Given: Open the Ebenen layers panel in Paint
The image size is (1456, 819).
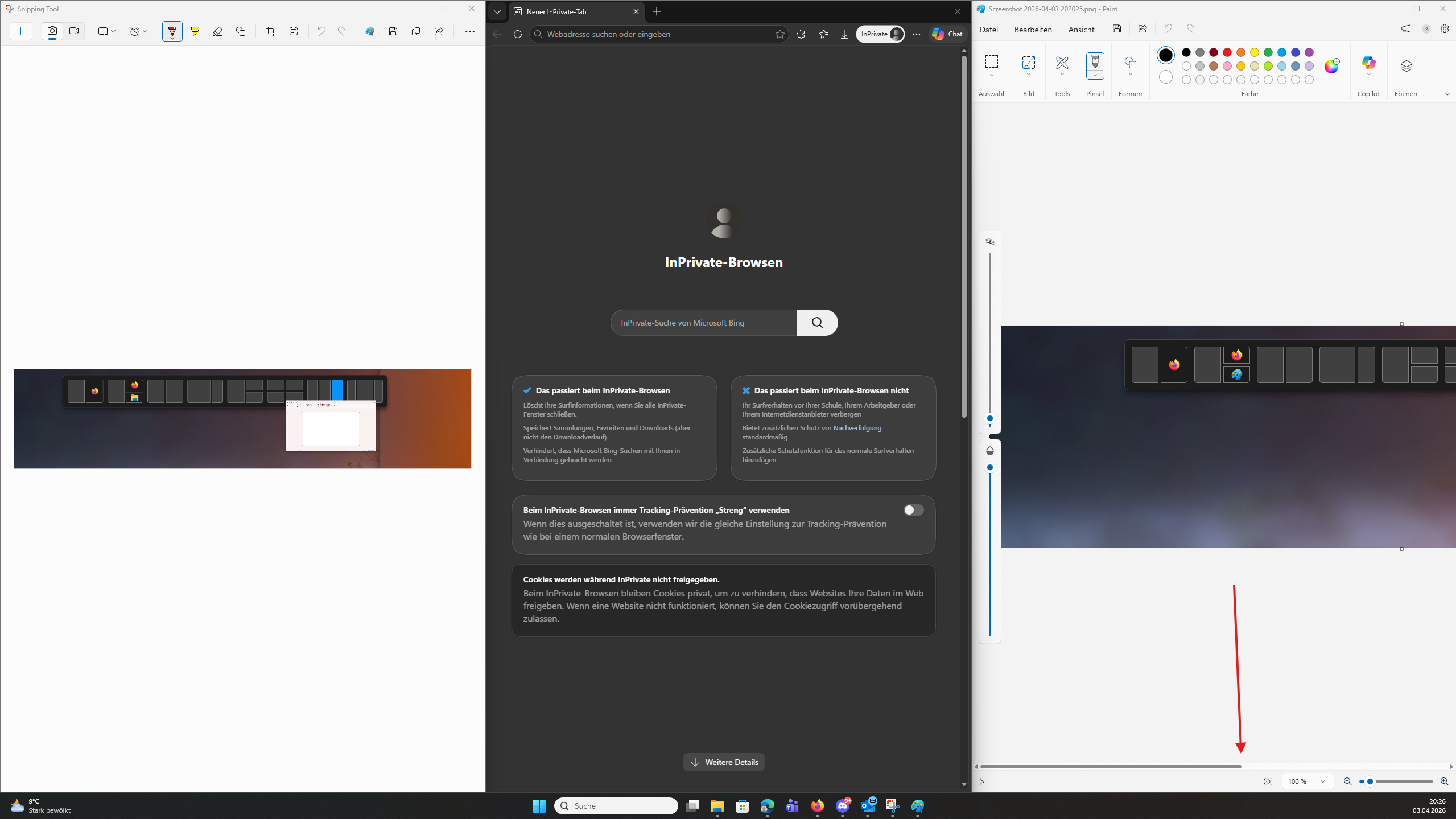Looking at the screenshot, I should (x=1406, y=67).
